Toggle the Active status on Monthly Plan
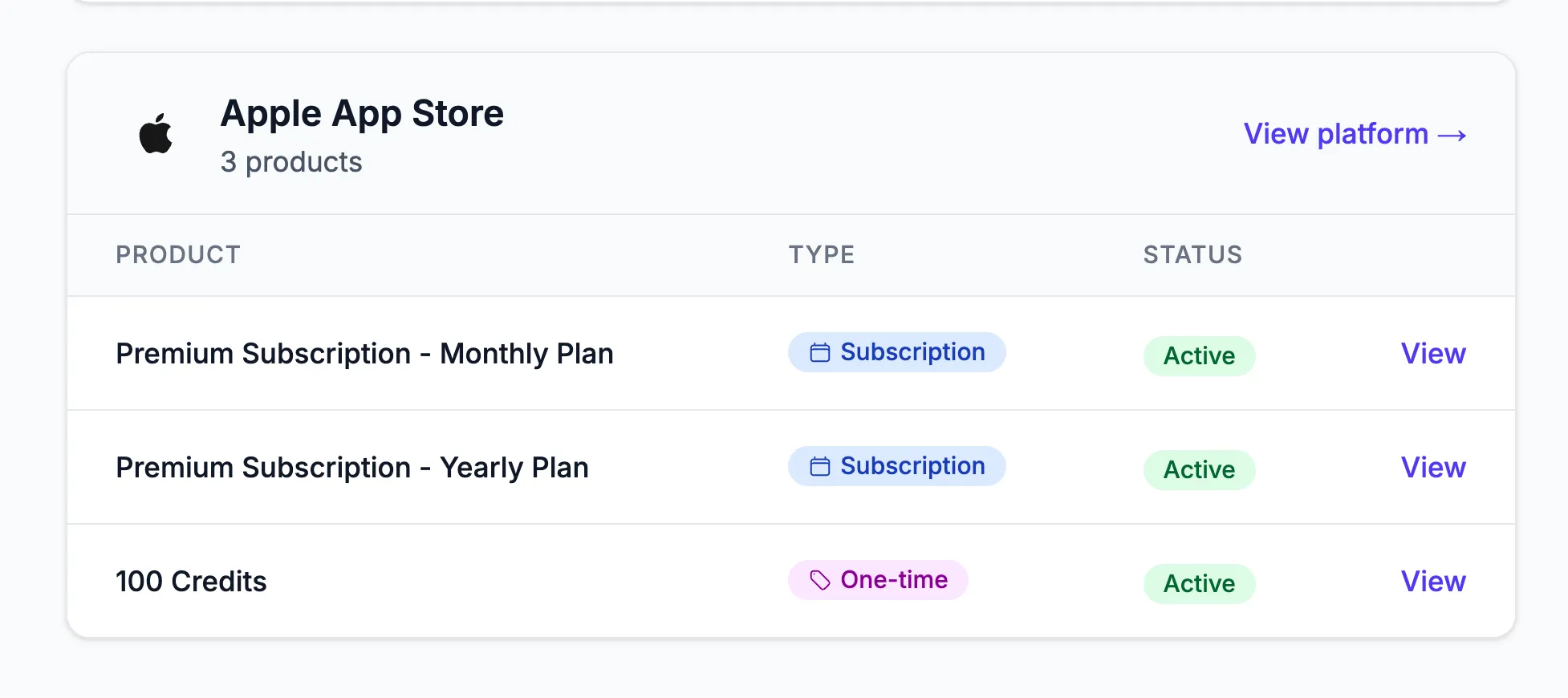Viewport: 1568px width, 698px height. click(1199, 355)
